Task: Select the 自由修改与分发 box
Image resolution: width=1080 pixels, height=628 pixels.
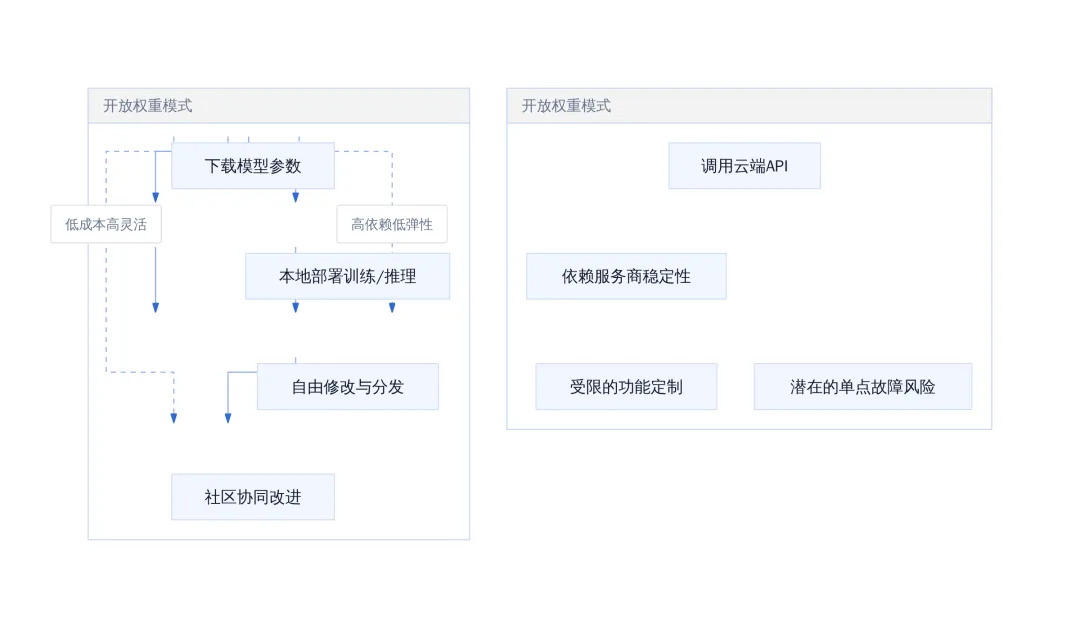Action: coord(347,386)
